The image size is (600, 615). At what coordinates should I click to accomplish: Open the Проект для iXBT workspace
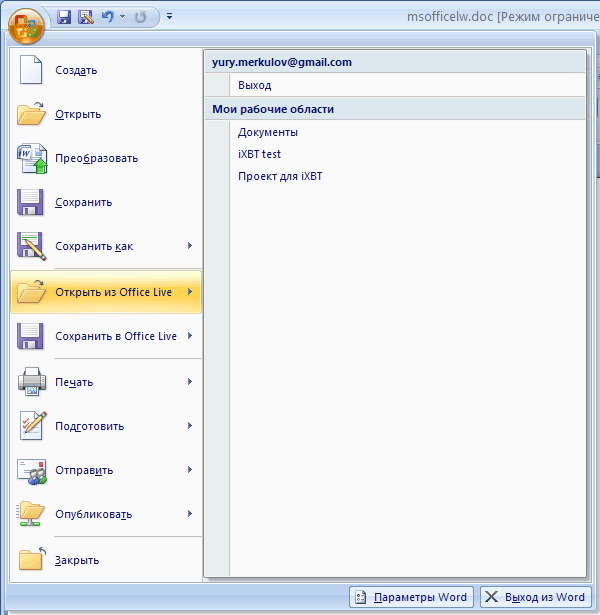pyautogui.click(x=280, y=176)
